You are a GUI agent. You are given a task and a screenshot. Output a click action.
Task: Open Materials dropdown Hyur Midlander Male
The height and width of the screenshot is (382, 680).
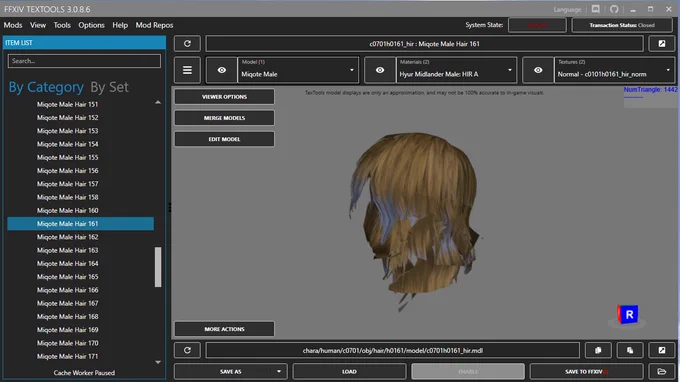click(x=456, y=70)
